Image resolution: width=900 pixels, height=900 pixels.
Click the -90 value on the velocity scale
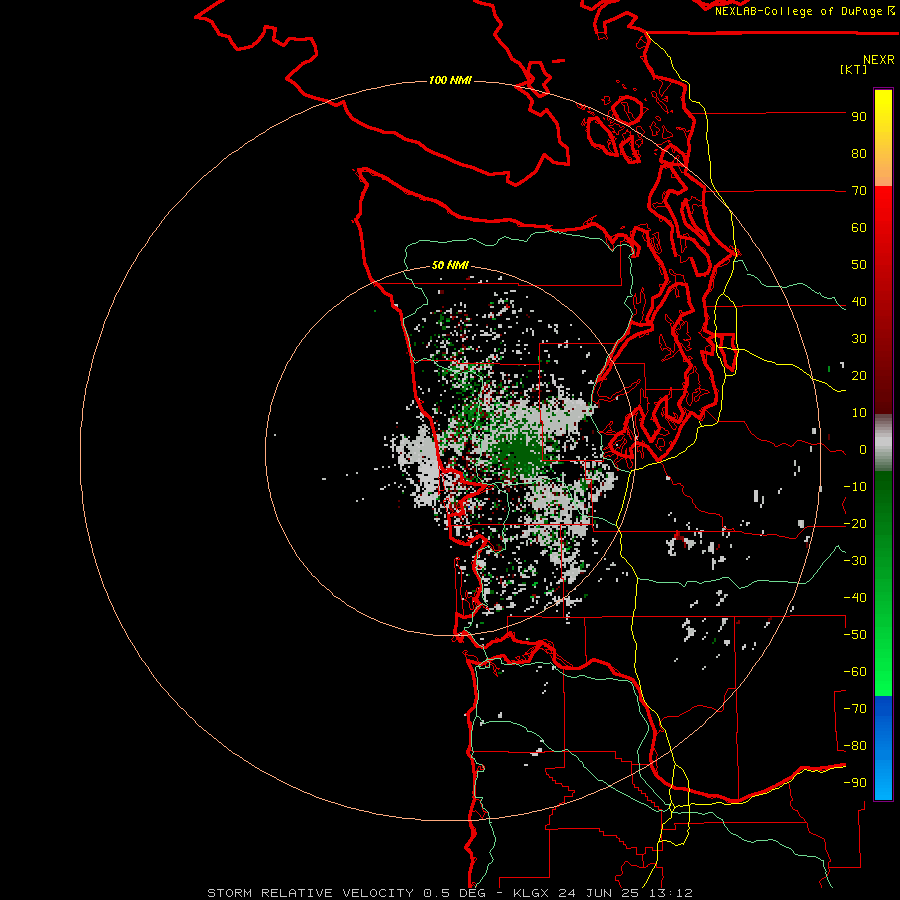pos(855,783)
